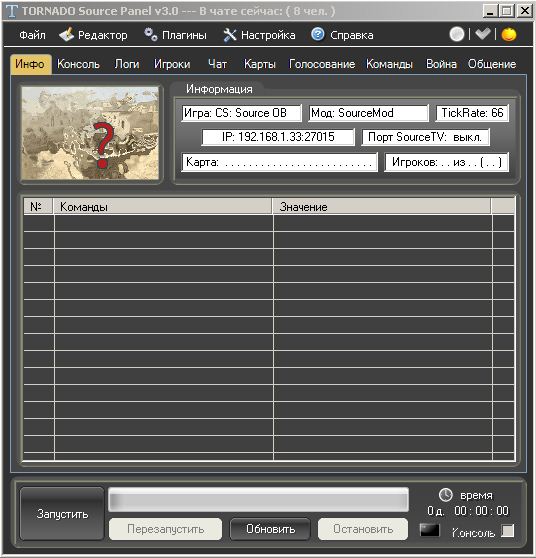Image resolution: width=536 pixels, height=558 pixels.
Task: Click the Запустить button
Action: [62, 514]
